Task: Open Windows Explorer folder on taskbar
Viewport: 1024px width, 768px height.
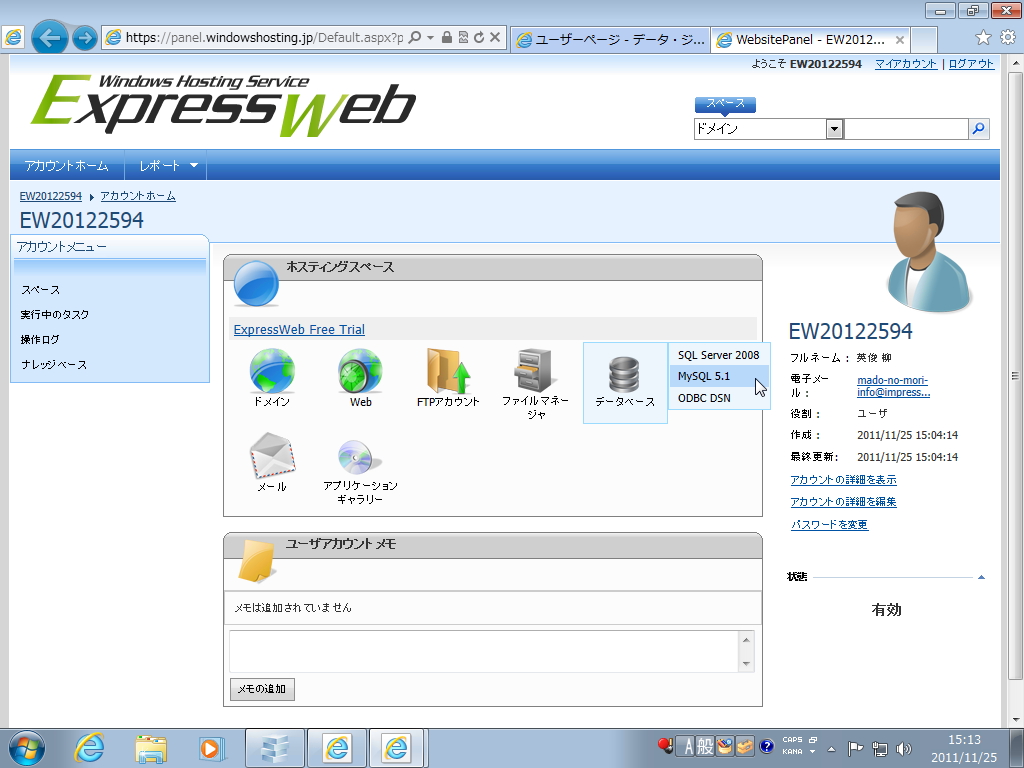Action: tap(151, 748)
